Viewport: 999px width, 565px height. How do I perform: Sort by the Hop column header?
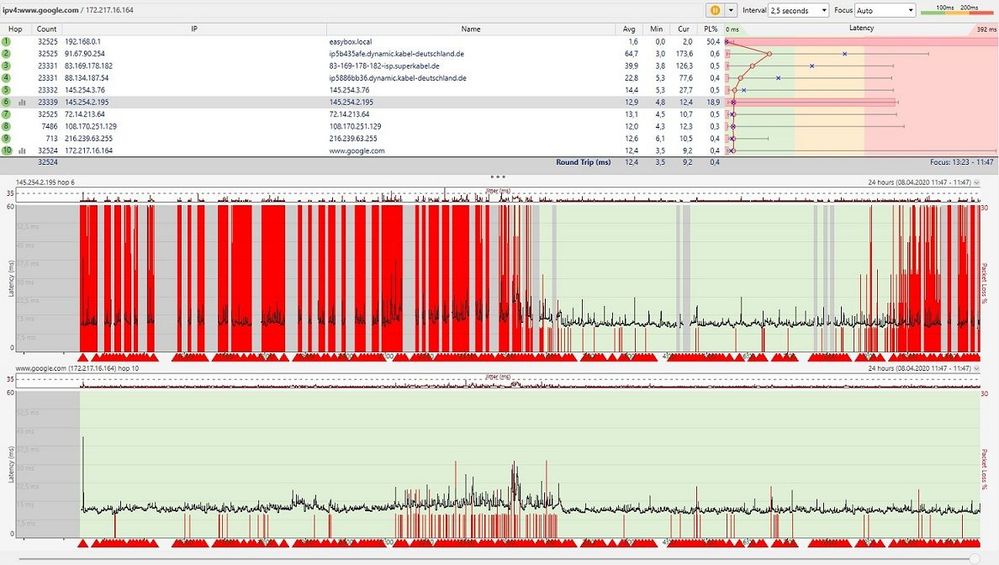(15, 29)
